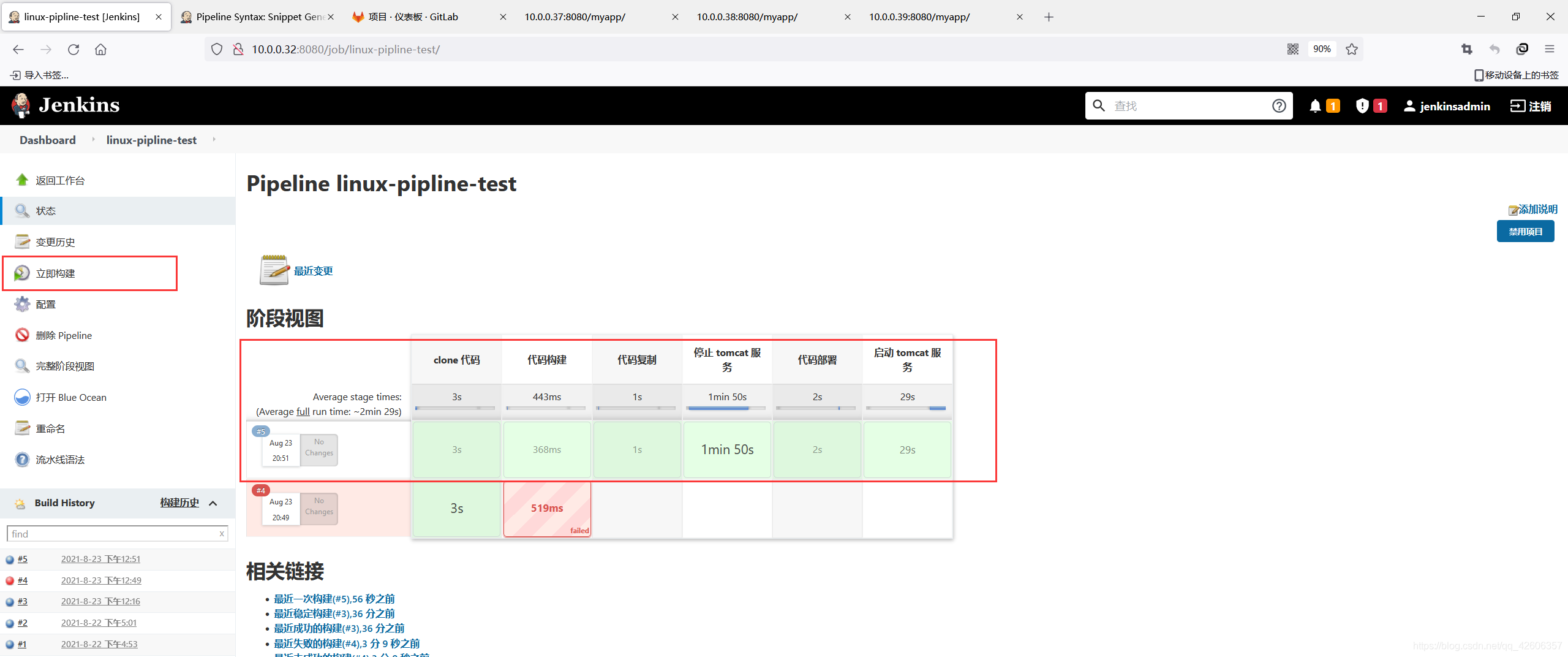Screen dimensions: 1568x657
Task: Click the red status ball of build #4
Action: tap(10, 580)
